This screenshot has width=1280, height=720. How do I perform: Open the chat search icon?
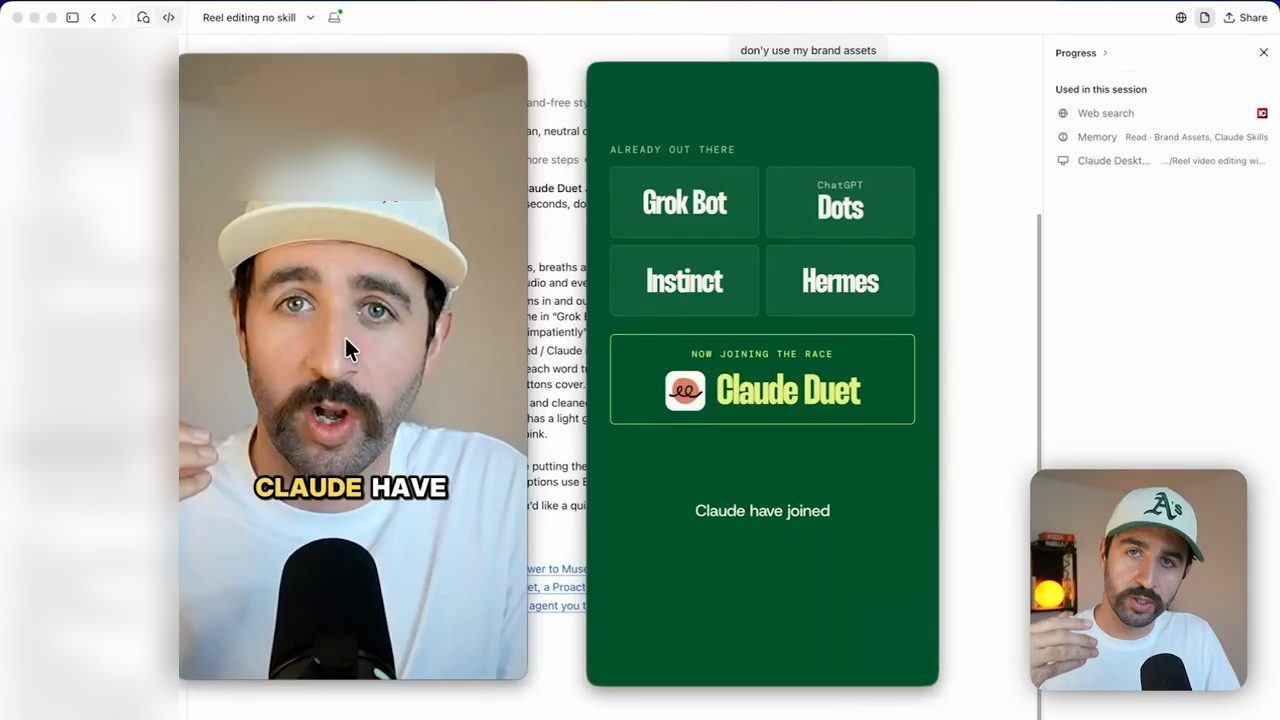point(144,18)
